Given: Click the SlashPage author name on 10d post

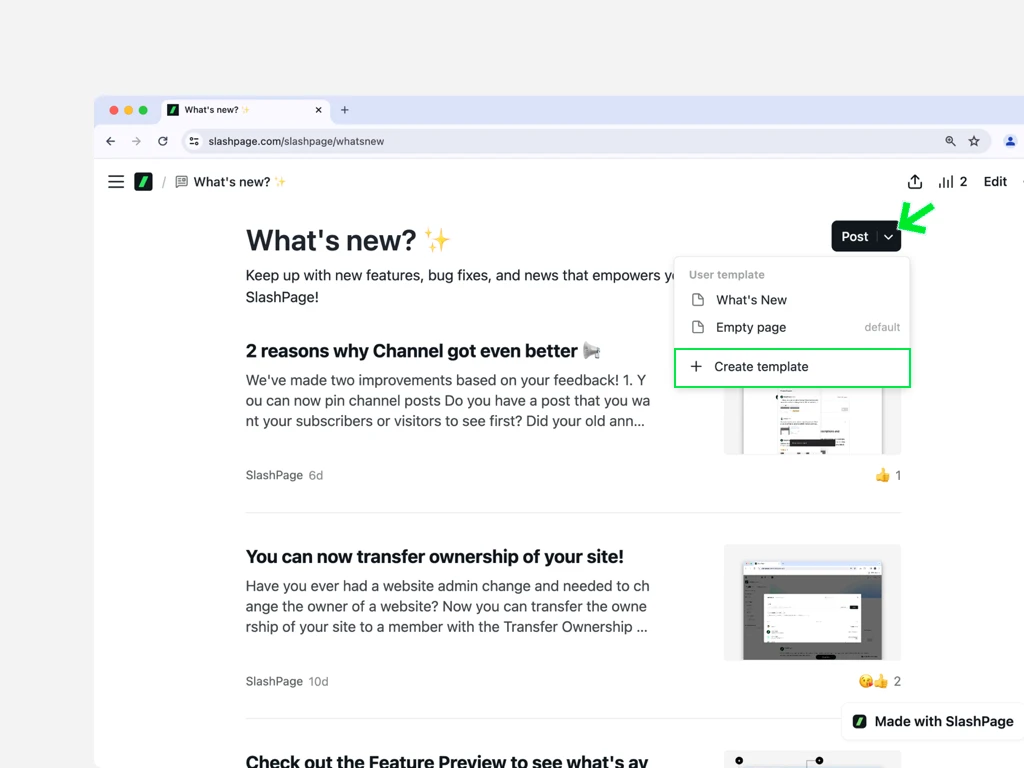Looking at the screenshot, I should tap(274, 682).
